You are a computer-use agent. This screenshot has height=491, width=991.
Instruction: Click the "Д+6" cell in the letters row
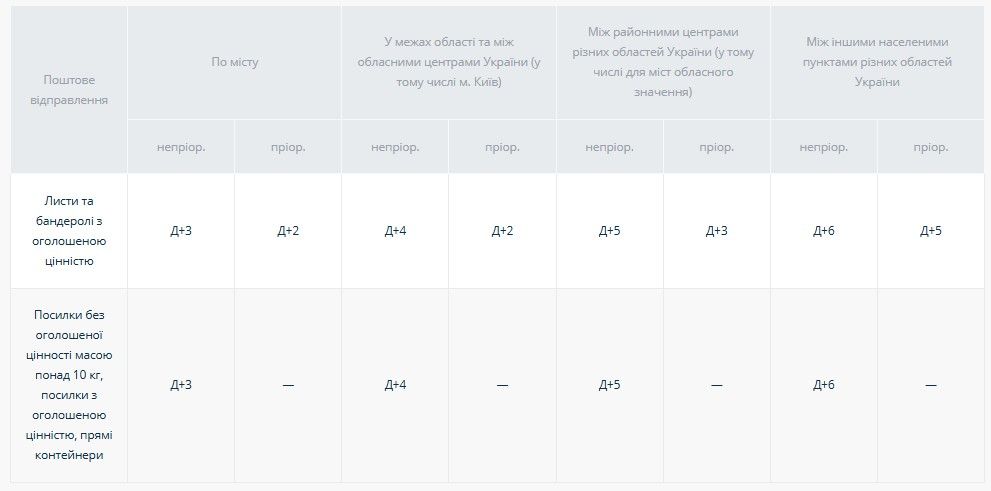pyautogui.click(x=823, y=231)
